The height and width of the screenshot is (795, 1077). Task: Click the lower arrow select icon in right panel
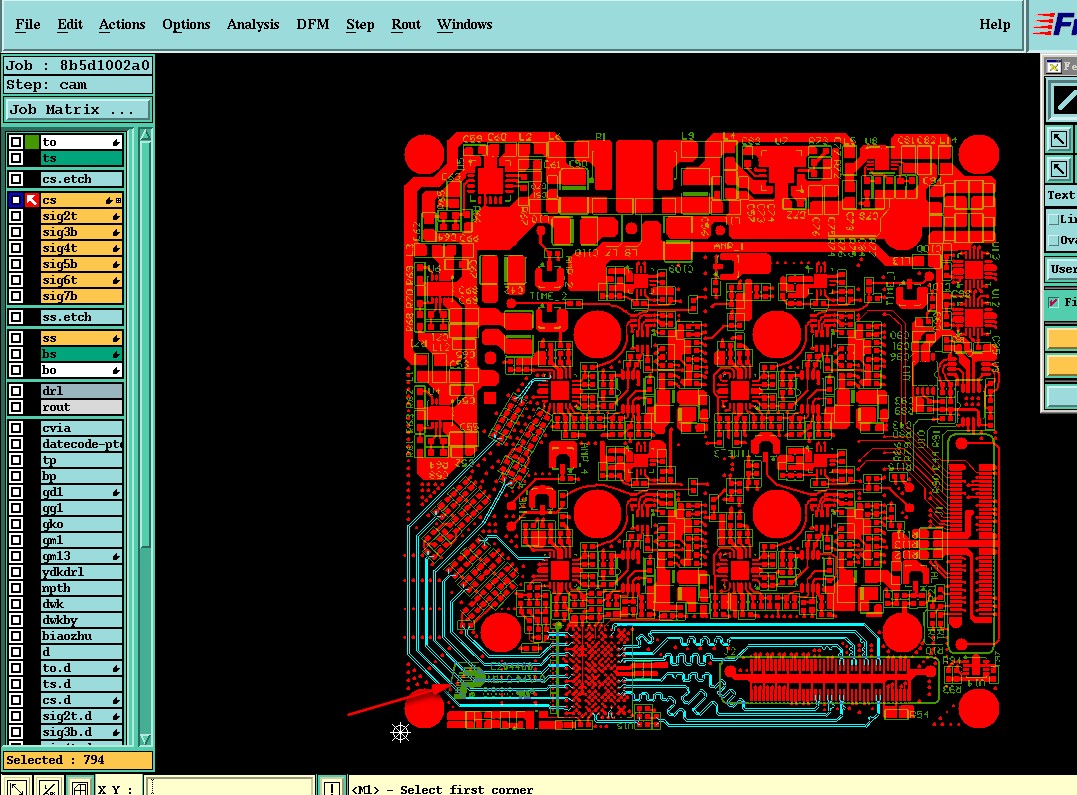(1058, 168)
